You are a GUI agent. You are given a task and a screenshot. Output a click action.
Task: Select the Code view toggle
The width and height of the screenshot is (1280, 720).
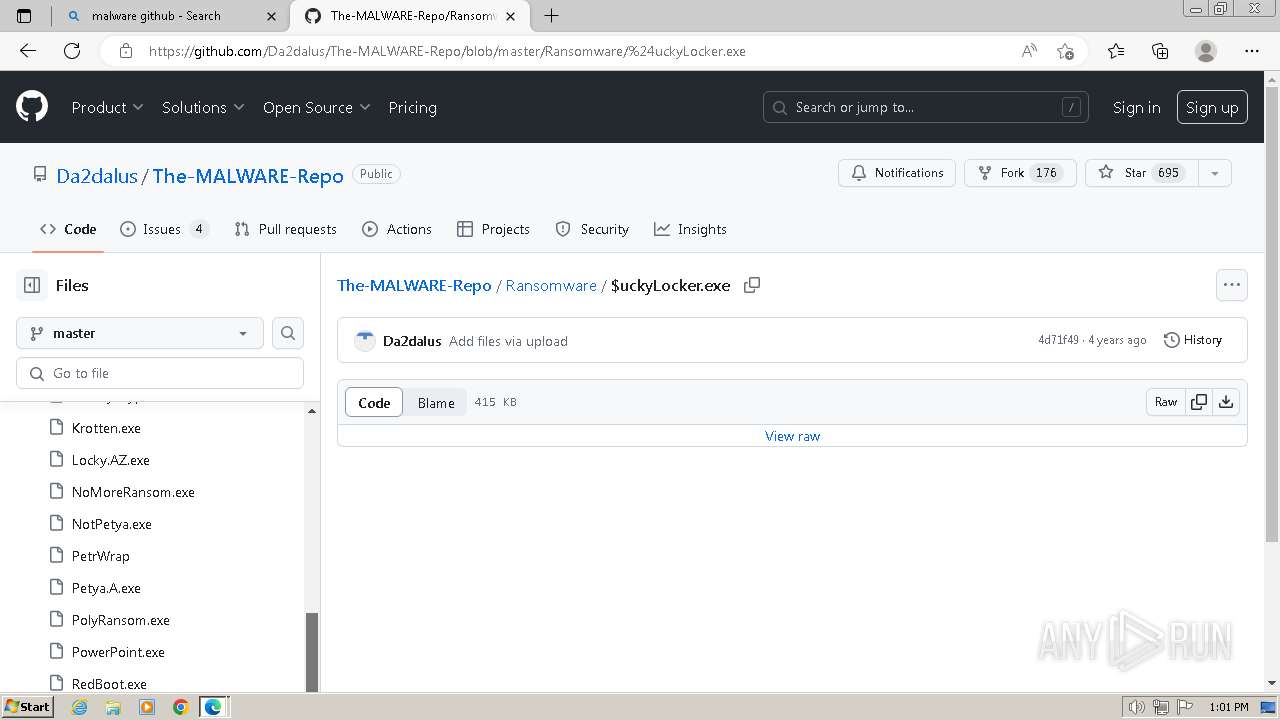click(374, 402)
